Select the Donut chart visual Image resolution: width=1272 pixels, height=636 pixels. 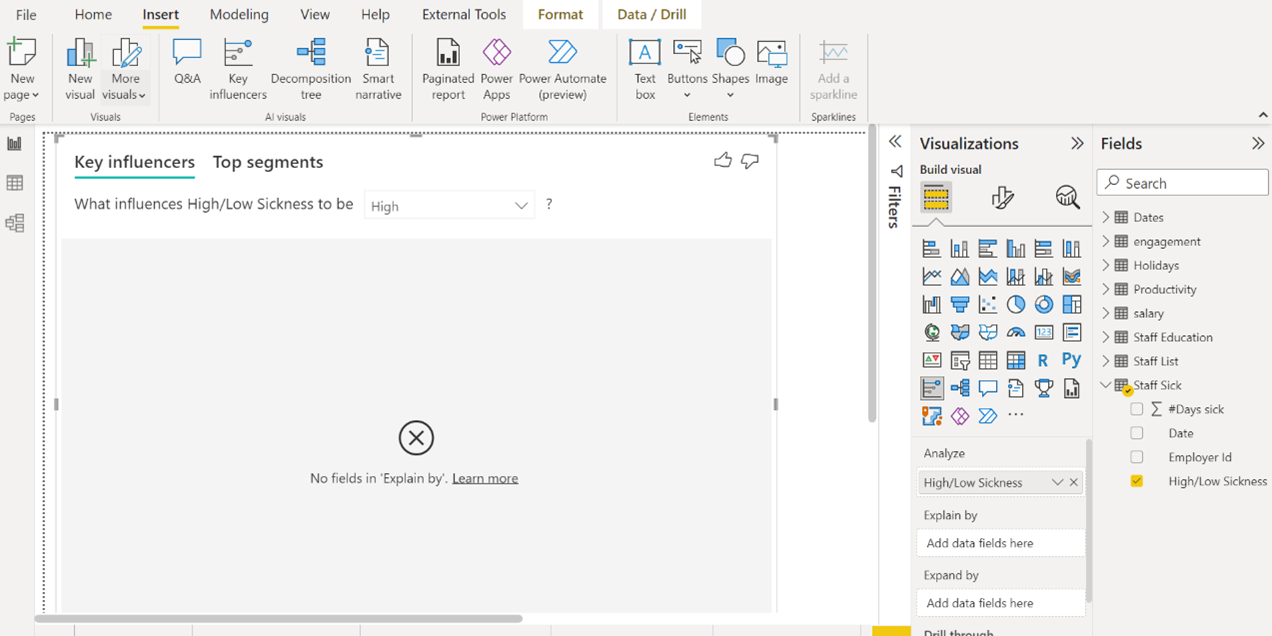(x=1043, y=304)
